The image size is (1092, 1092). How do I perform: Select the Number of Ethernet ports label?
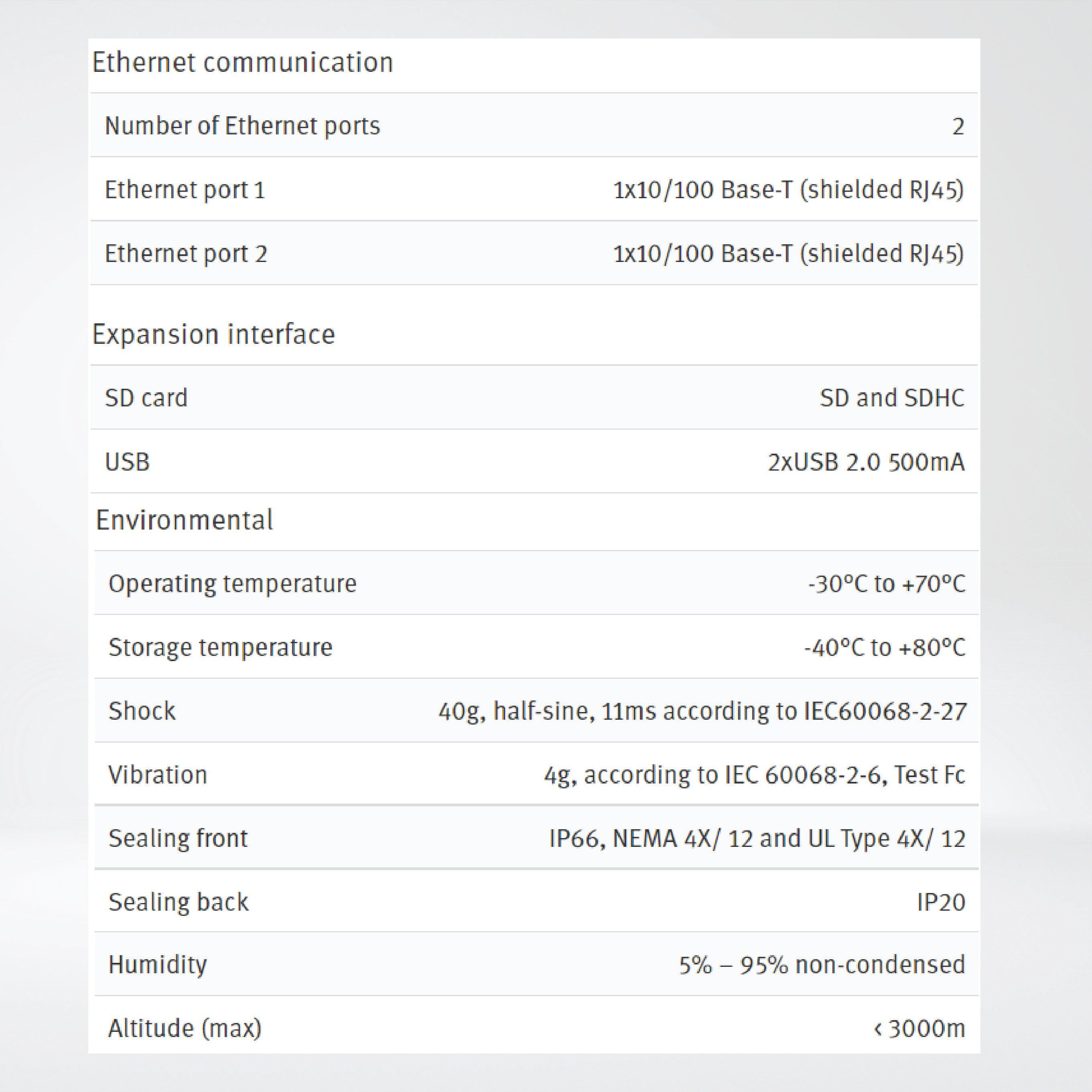coord(242,126)
